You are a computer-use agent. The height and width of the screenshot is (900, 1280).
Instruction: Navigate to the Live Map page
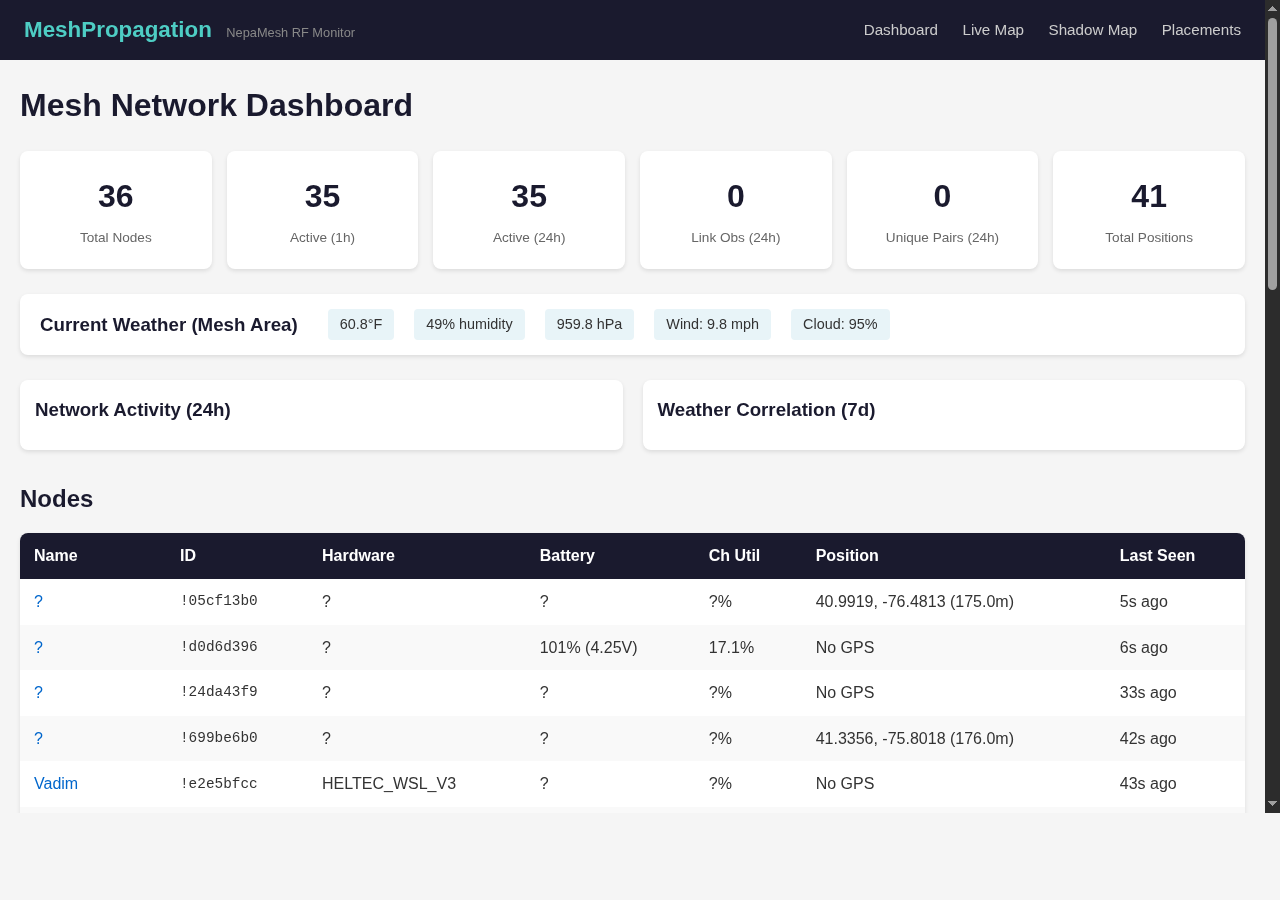[x=992, y=30]
